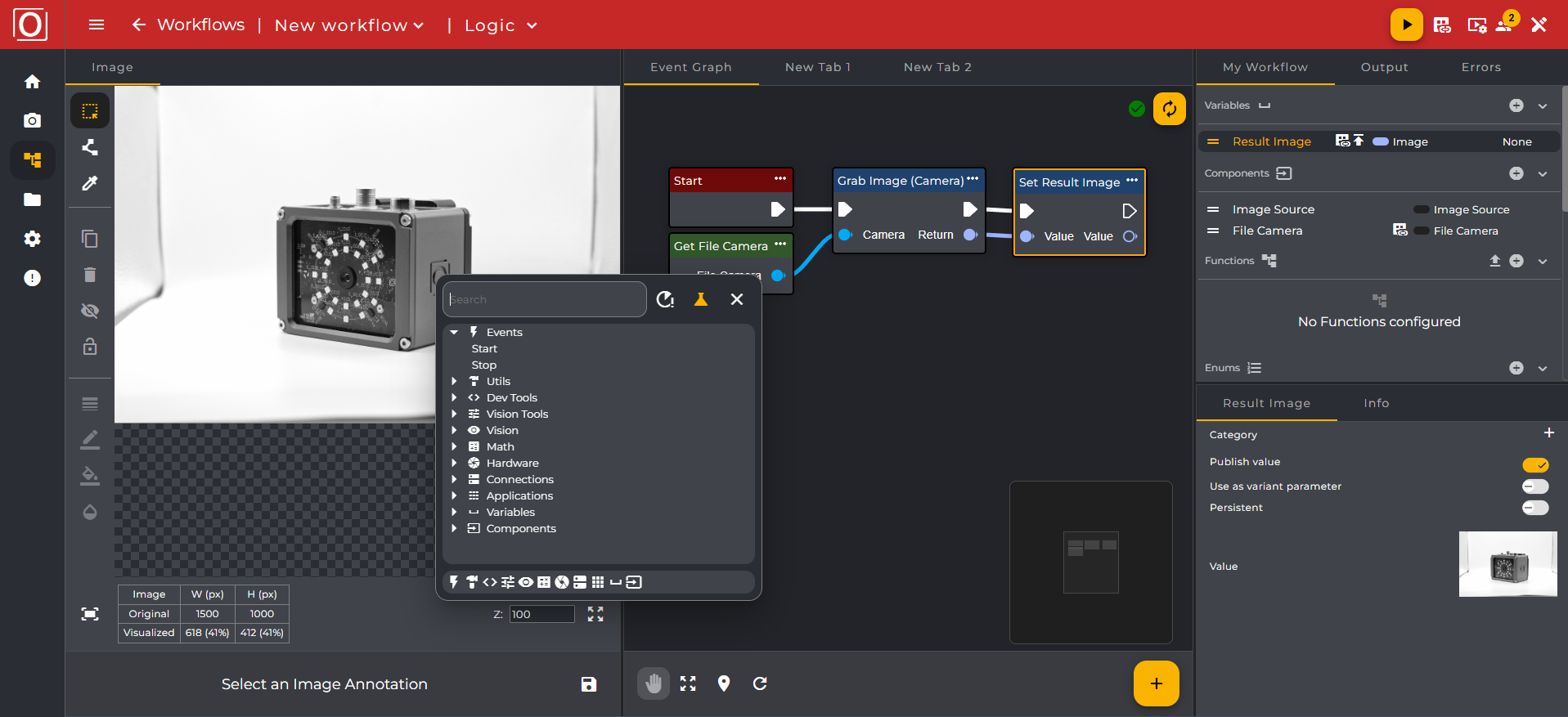Go to Home in the left sidebar
The height and width of the screenshot is (717, 1568).
[x=32, y=82]
